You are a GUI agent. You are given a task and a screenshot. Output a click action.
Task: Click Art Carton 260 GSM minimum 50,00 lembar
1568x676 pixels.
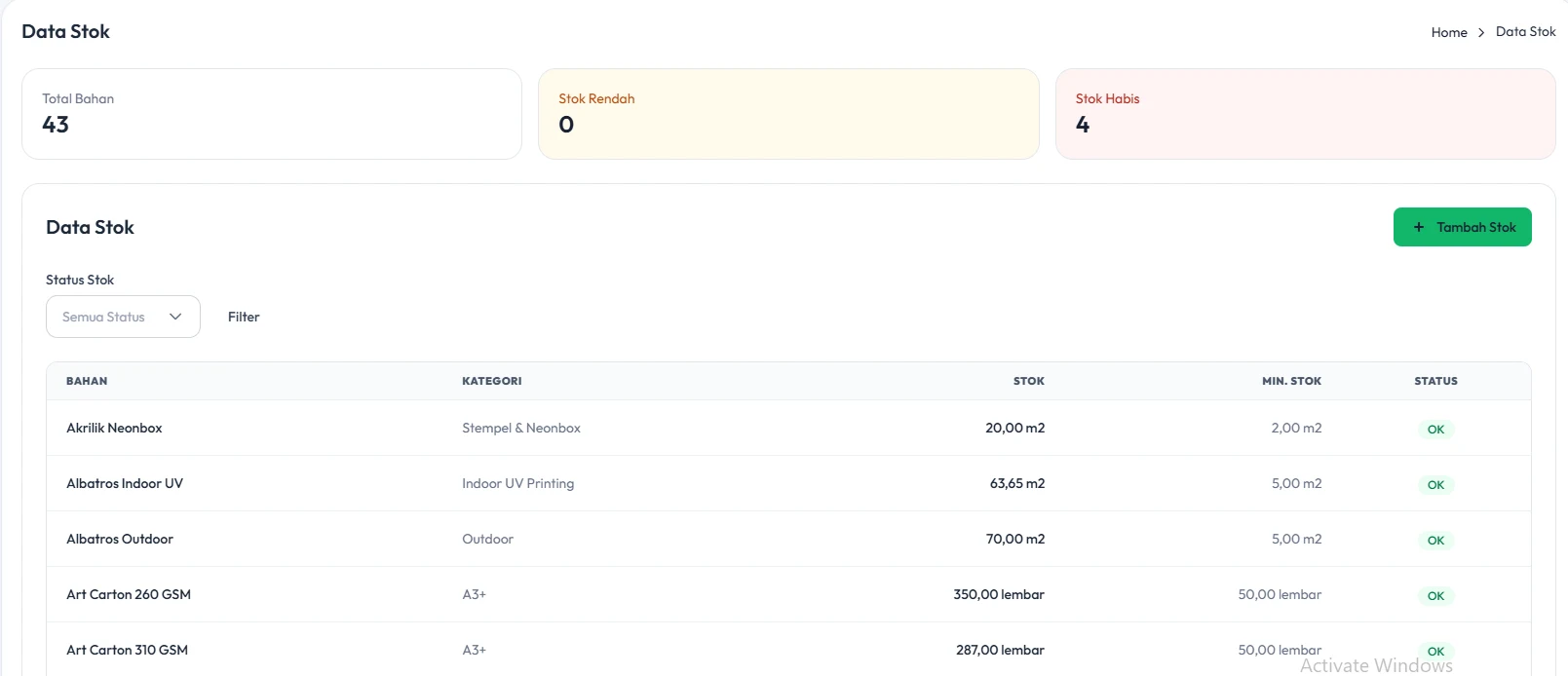pos(1280,594)
